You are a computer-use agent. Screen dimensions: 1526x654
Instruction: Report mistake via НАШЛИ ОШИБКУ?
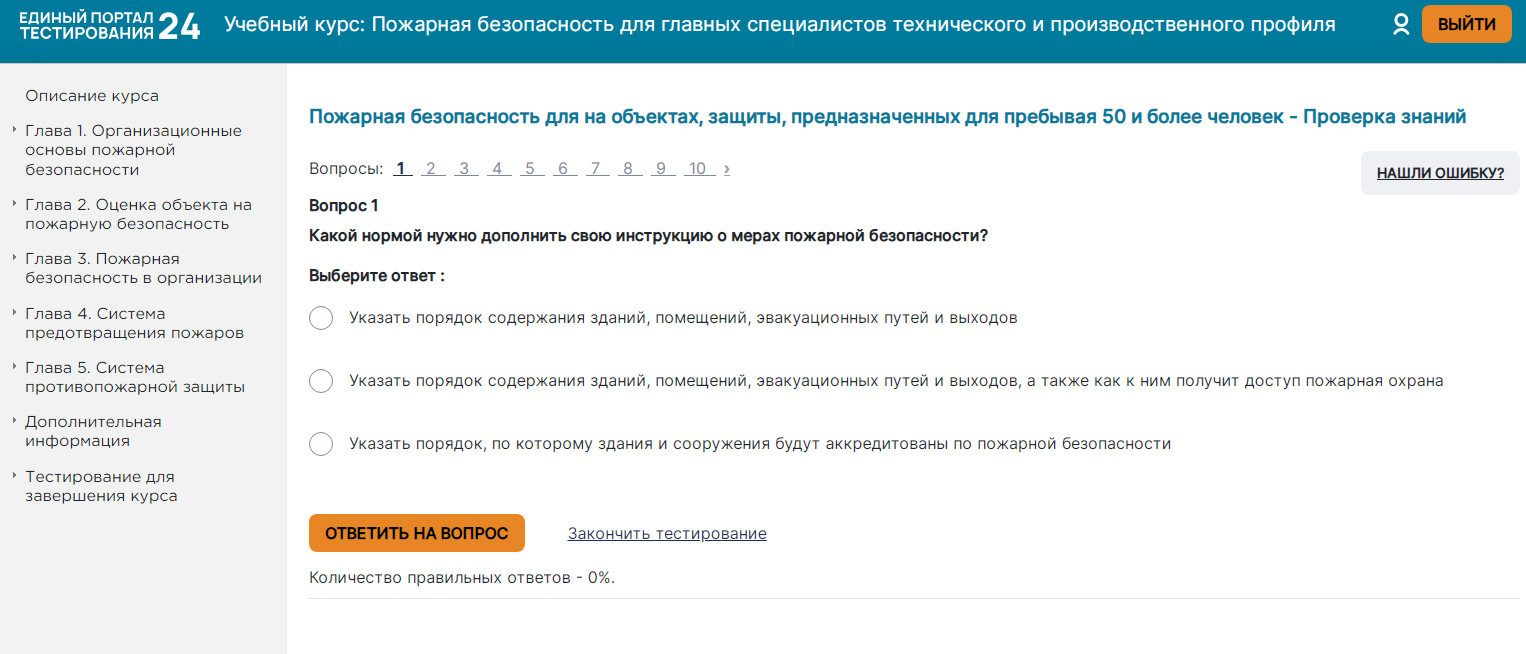tap(1440, 173)
